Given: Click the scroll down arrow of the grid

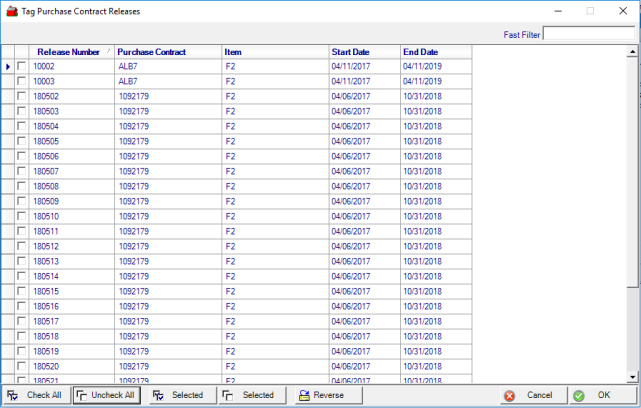Looking at the screenshot, I should (635, 377).
